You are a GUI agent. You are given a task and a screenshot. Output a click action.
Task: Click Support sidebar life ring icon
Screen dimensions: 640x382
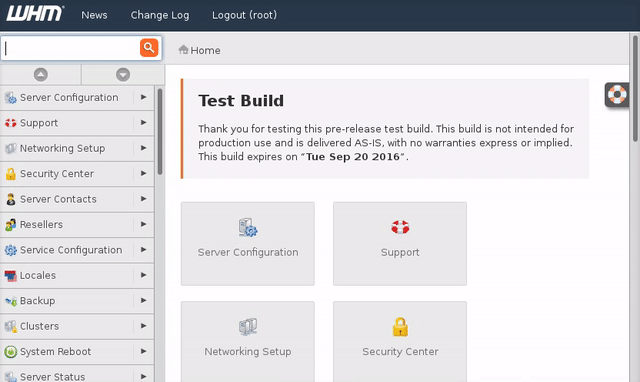click(x=11, y=123)
